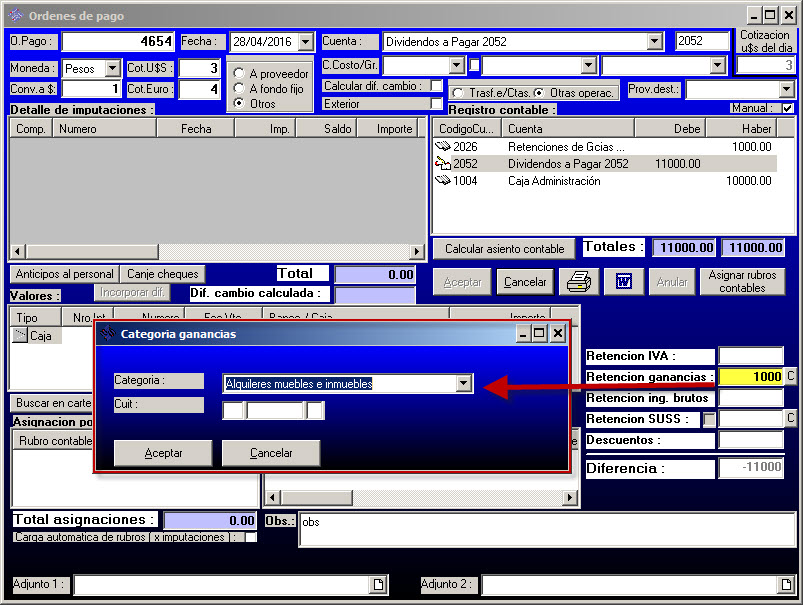Toggle the Manual checkbox
The height and width of the screenshot is (605, 803).
pyautogui.click(x=788, y=108)
